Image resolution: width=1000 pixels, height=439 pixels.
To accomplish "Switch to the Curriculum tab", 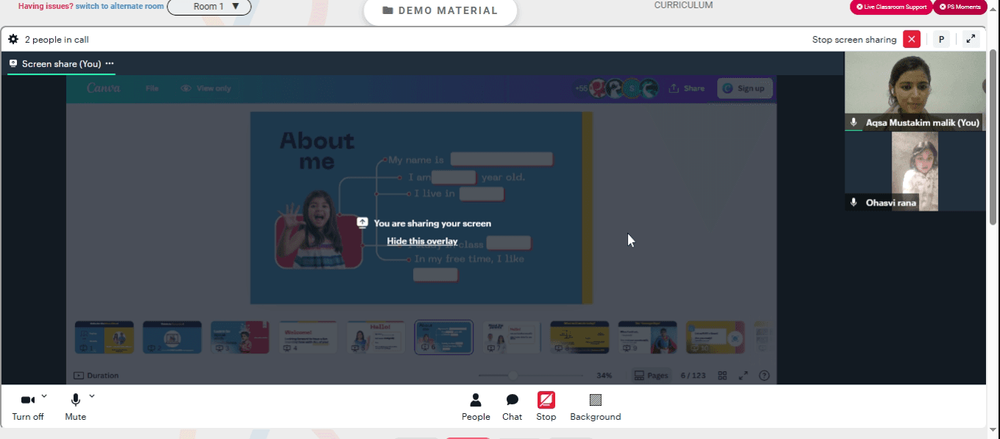I will pos(683,5).
